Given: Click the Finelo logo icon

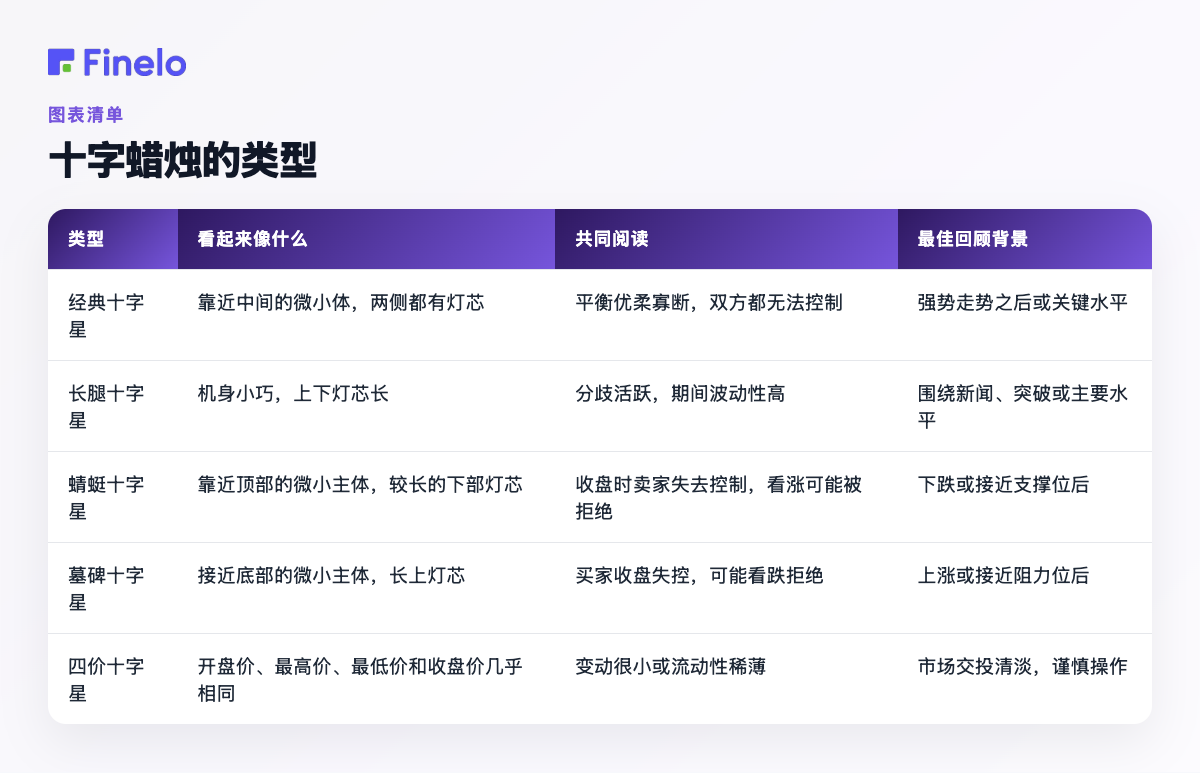Looking at the screenshot, I should pyautogui.click(x=61, y=62).
